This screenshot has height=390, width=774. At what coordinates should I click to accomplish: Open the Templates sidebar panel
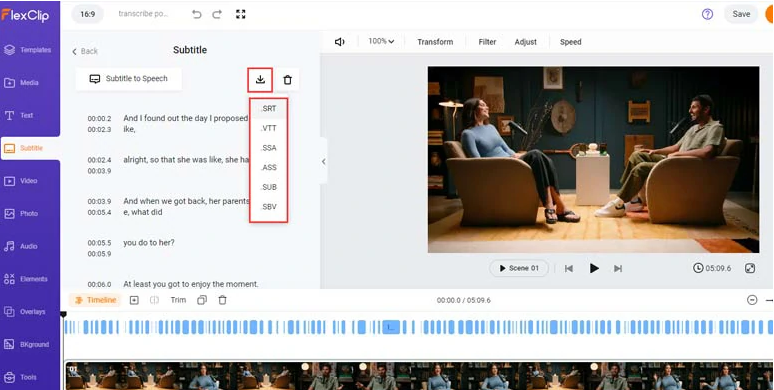(28, 50)
